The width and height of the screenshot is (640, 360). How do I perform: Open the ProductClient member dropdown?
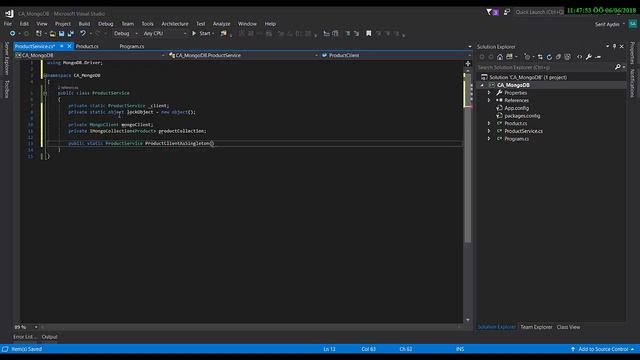[x=396, y=55]
